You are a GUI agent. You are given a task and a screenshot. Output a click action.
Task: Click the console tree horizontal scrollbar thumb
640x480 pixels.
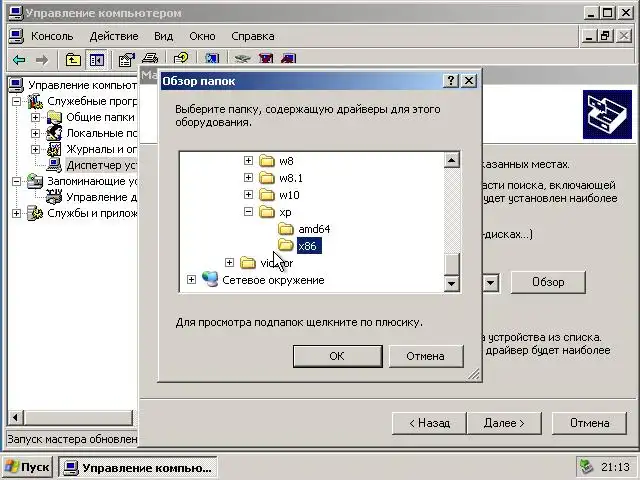point(78,418)
